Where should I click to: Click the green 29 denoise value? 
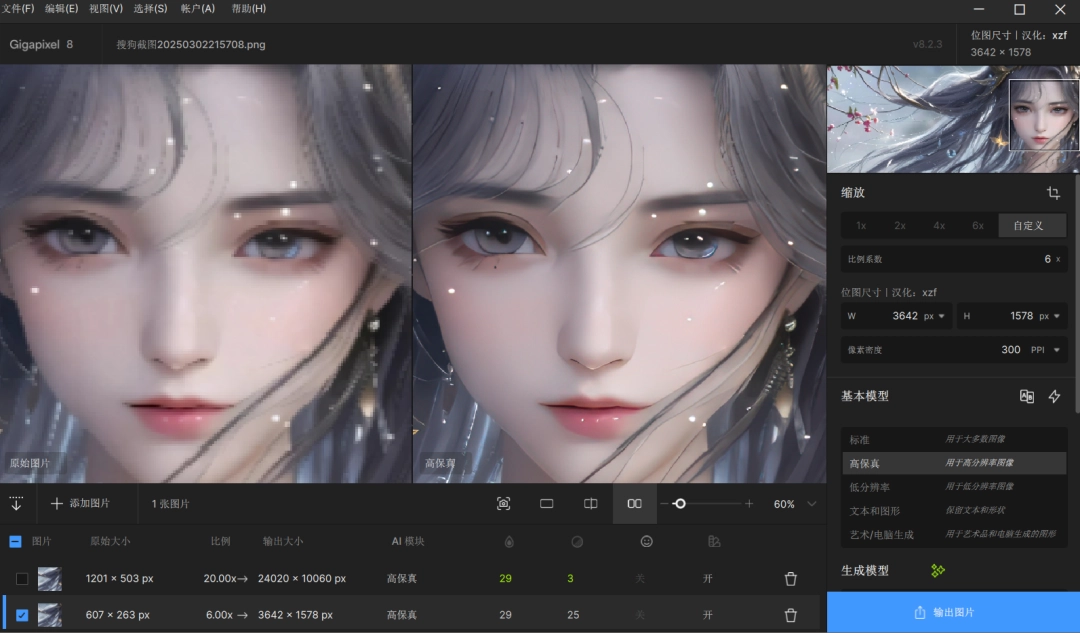coord(506,579)
